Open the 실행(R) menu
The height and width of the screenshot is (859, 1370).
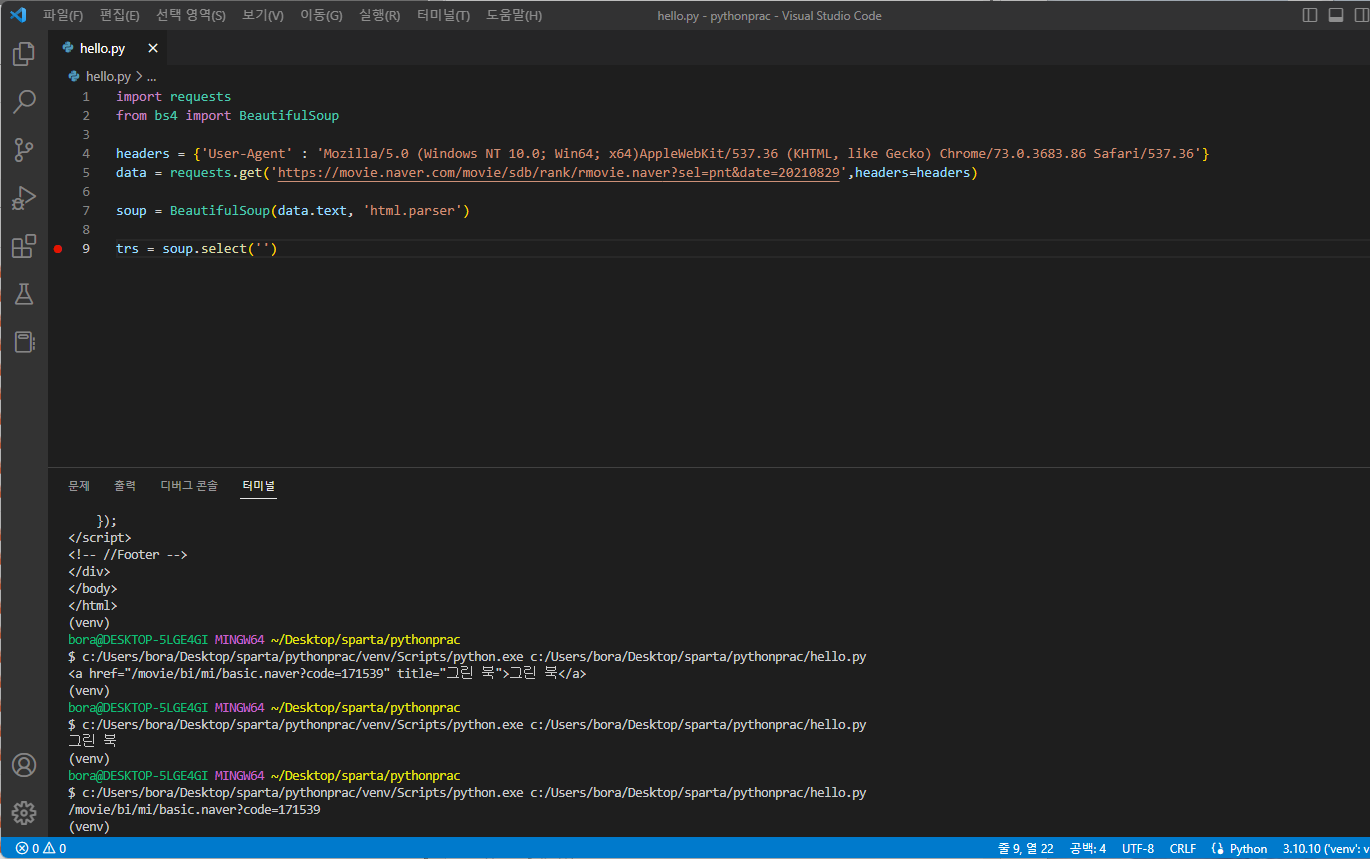pyautogui.click(x=380, y=16)
